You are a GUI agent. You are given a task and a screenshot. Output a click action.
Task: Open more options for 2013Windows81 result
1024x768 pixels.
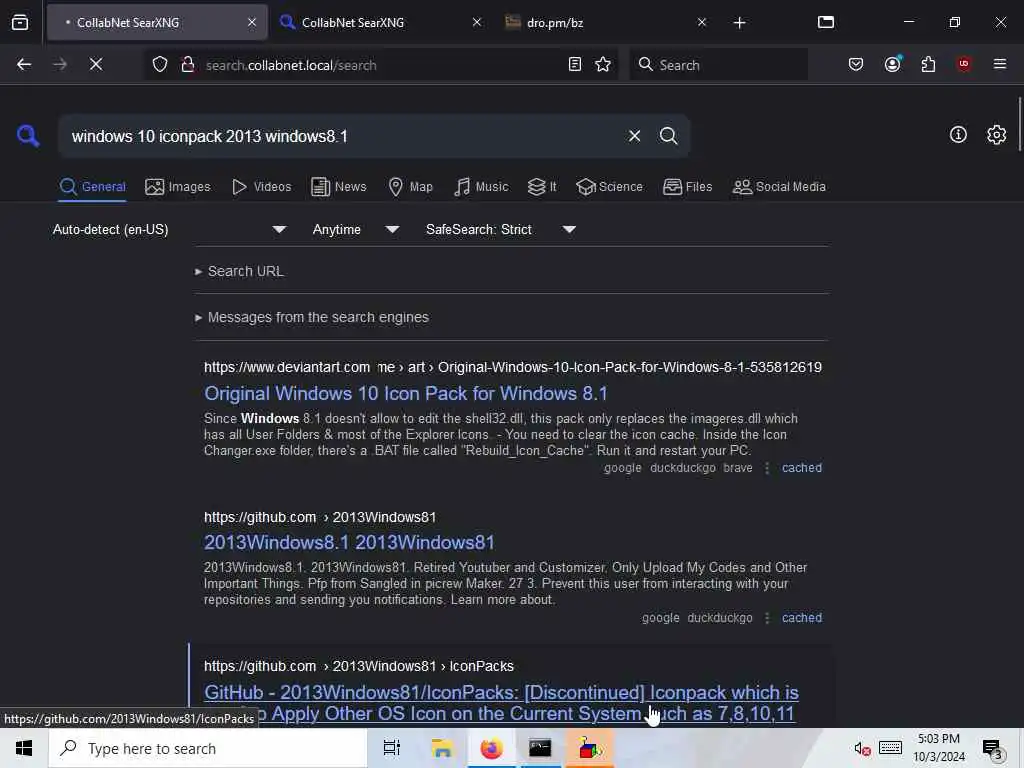(767, 618)
